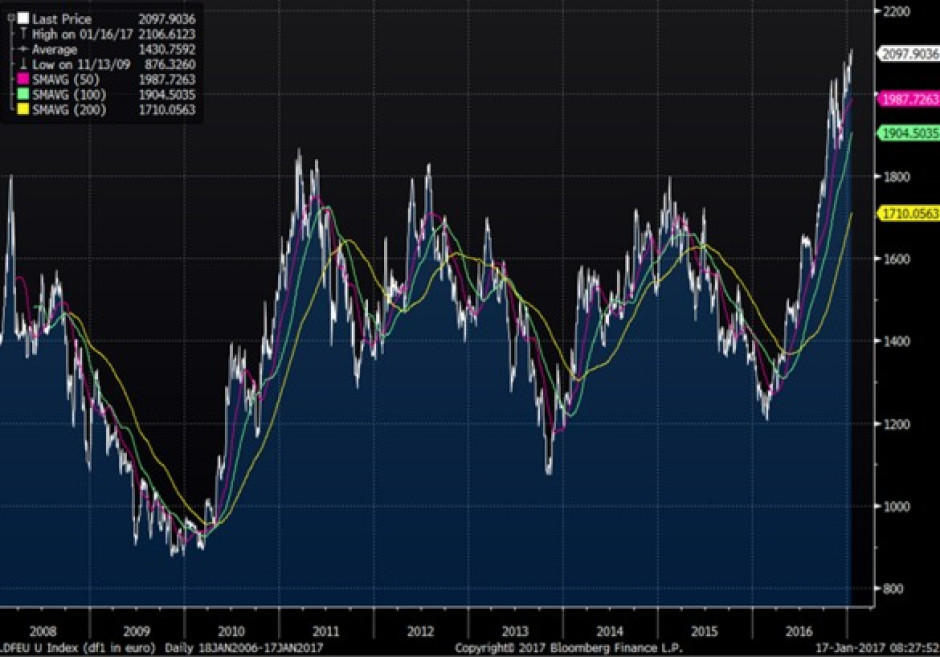Click the yellow SMAVG (200) legend swatch
This screenshot has width=940, height=657.
tap(22, 109)
